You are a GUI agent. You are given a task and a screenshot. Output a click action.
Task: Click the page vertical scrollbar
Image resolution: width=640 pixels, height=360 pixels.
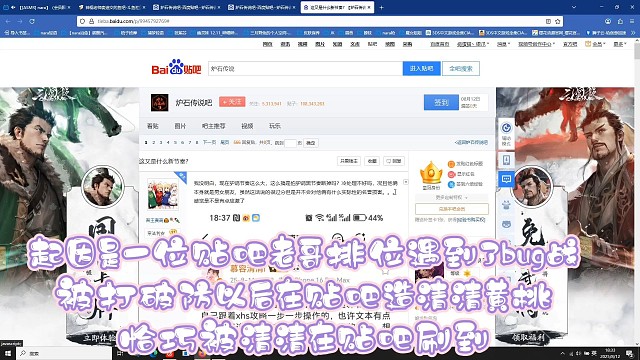pyautogui.click(x=637, y=192)
